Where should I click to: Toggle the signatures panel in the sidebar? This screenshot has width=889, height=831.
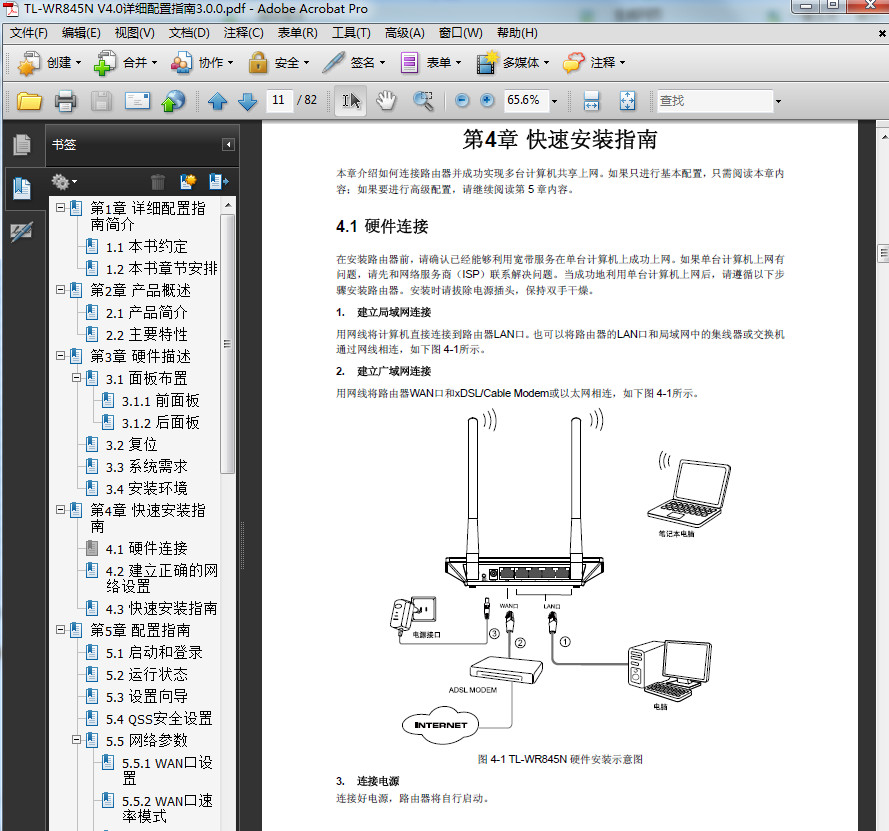(x=22, y=228)
